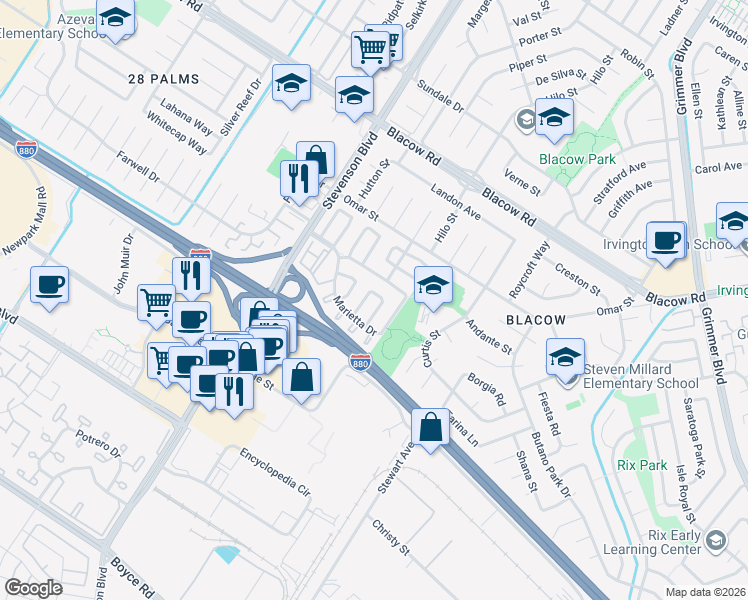This screenshot has width=748, height=600.
Task: Click the Roycroft Way street label
Action: pos(529,270)
